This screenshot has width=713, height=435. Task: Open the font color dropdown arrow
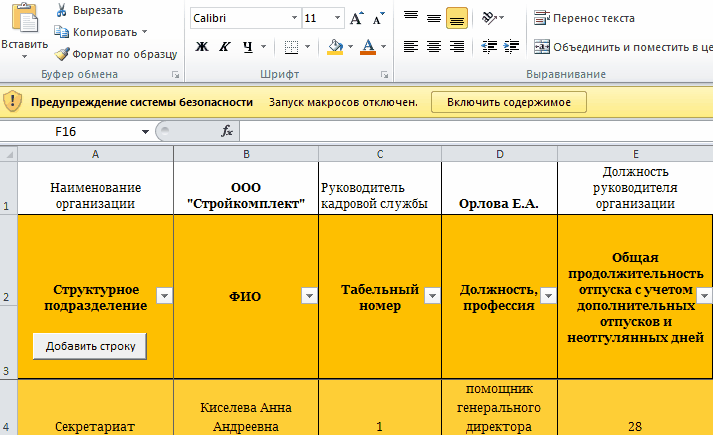coord(384,46)
